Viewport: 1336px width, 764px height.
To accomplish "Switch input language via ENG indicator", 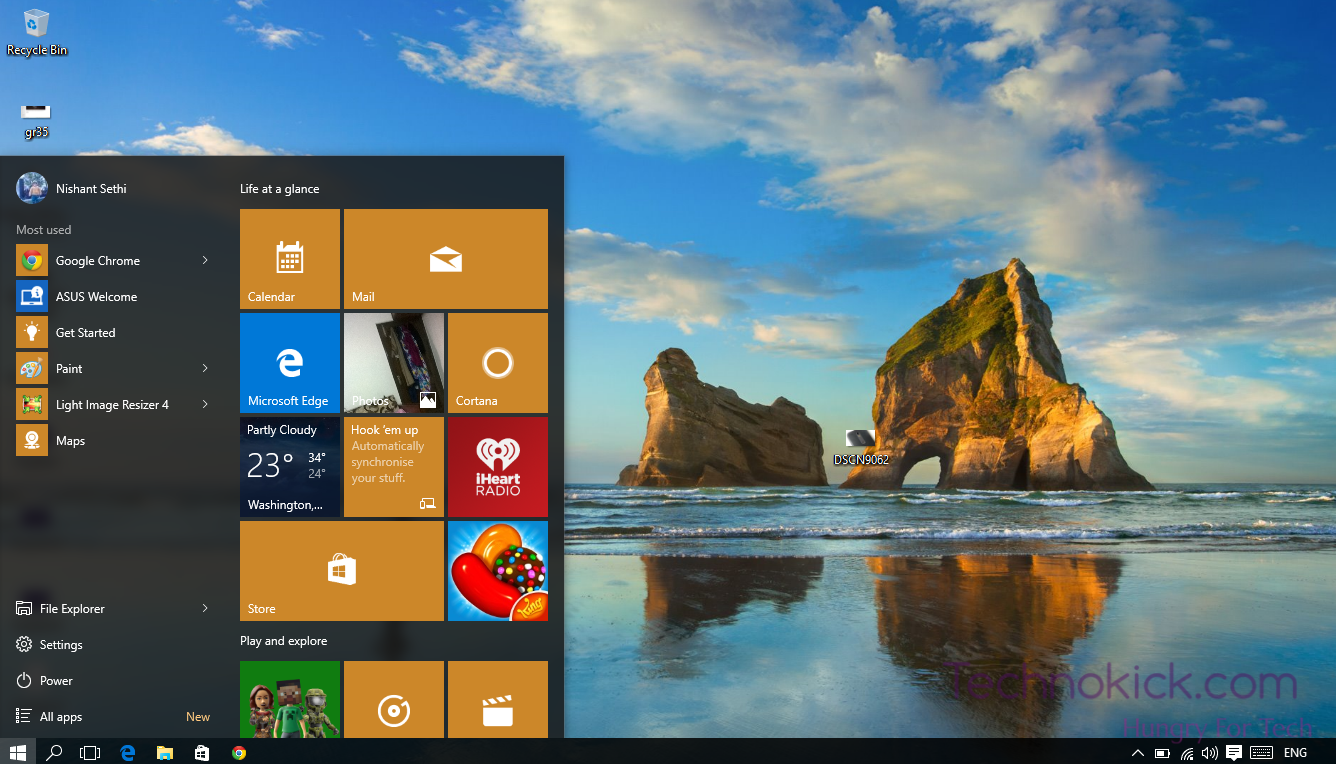I will pyautogui.click(x=1294, y=752).
